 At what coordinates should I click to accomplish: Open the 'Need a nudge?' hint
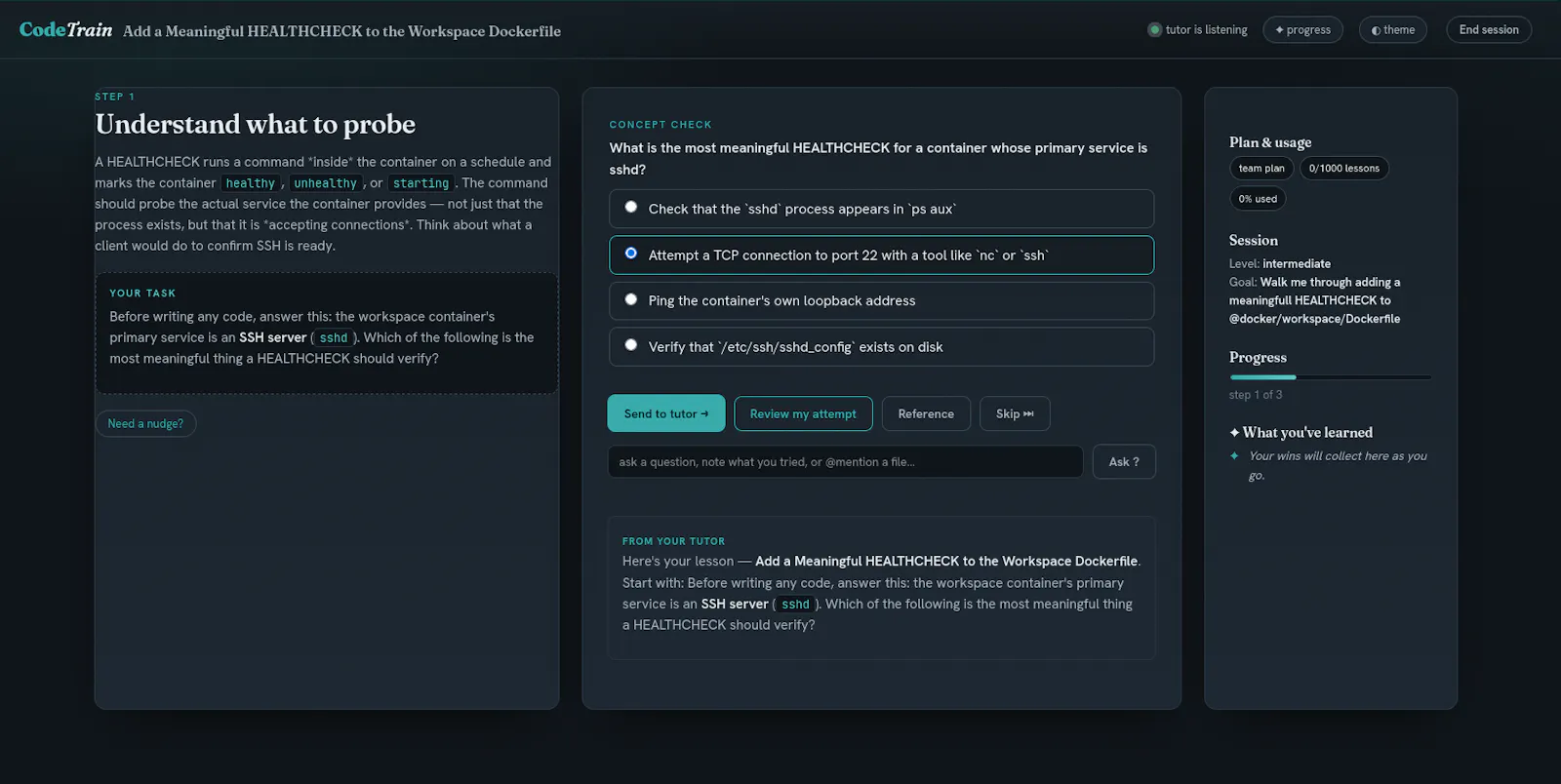(145, 423)
